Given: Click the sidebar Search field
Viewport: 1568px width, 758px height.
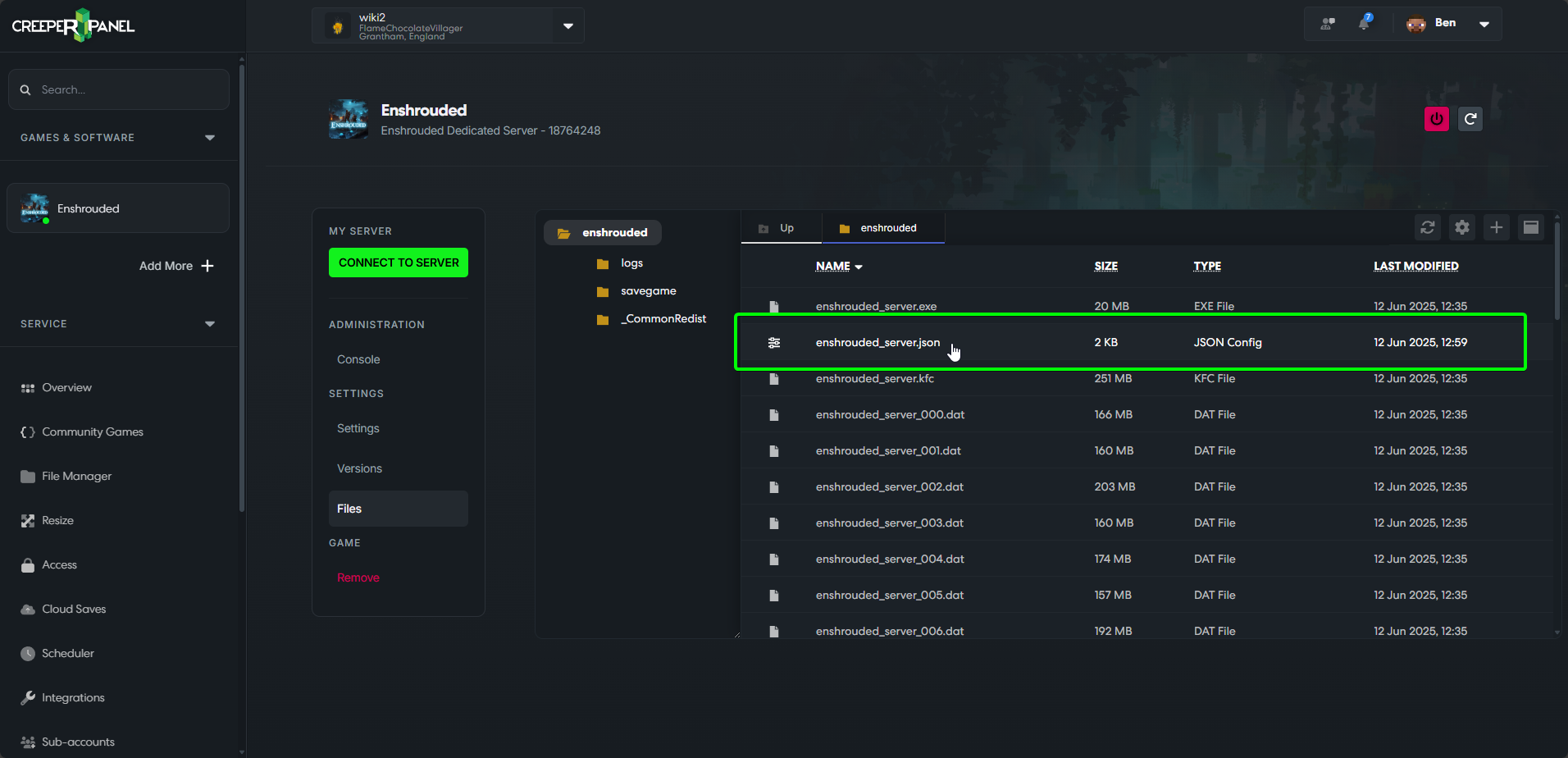Looking at the screenshot, I should [x=119, y=89].
